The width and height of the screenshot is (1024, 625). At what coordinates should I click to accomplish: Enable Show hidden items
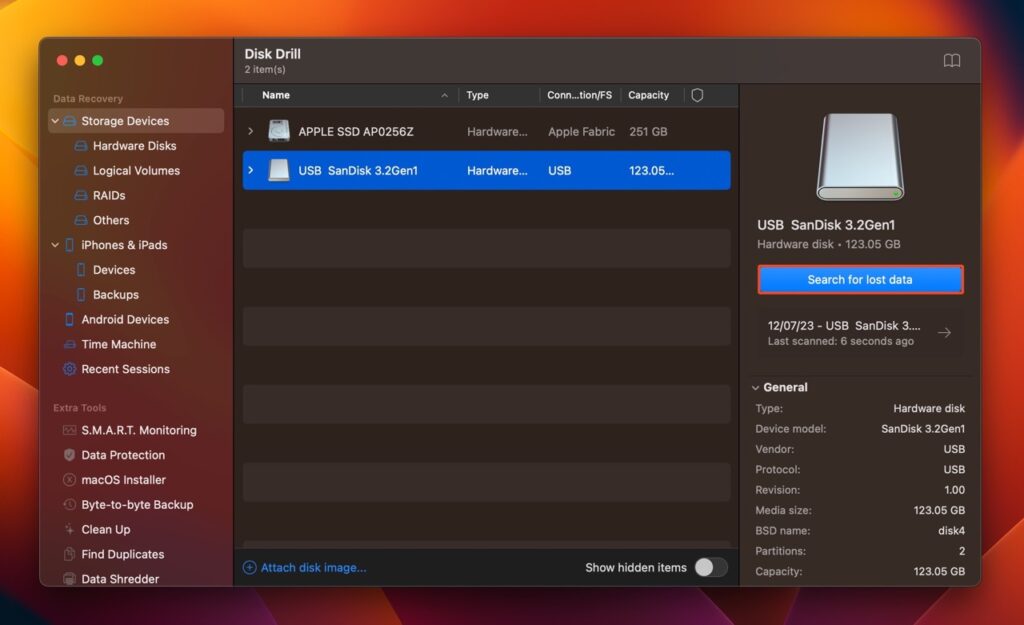tap(712, 567)
